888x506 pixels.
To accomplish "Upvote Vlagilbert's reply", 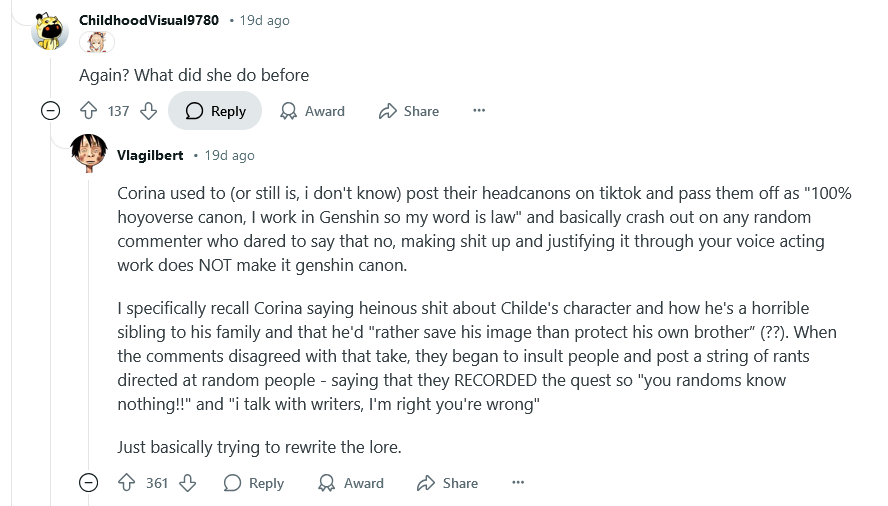I will pos(126,483).
